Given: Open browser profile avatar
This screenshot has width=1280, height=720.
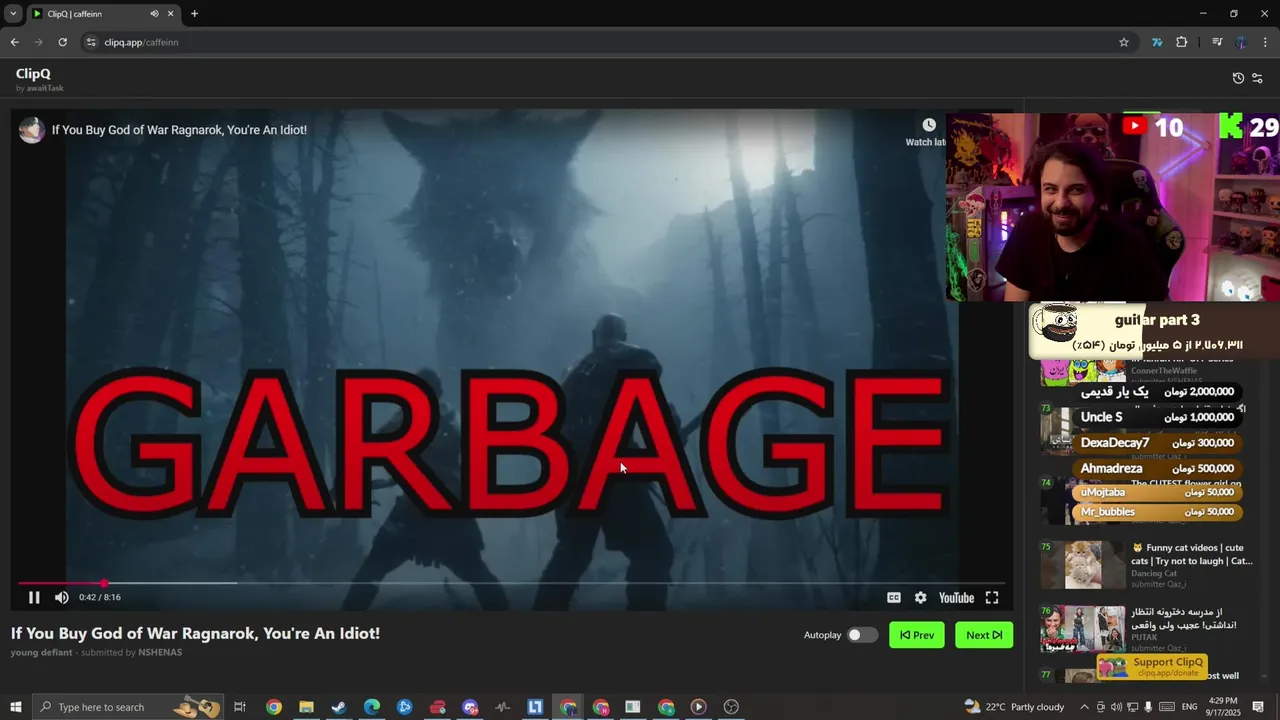Looking at the screenshot, I should click(1241, 42).
